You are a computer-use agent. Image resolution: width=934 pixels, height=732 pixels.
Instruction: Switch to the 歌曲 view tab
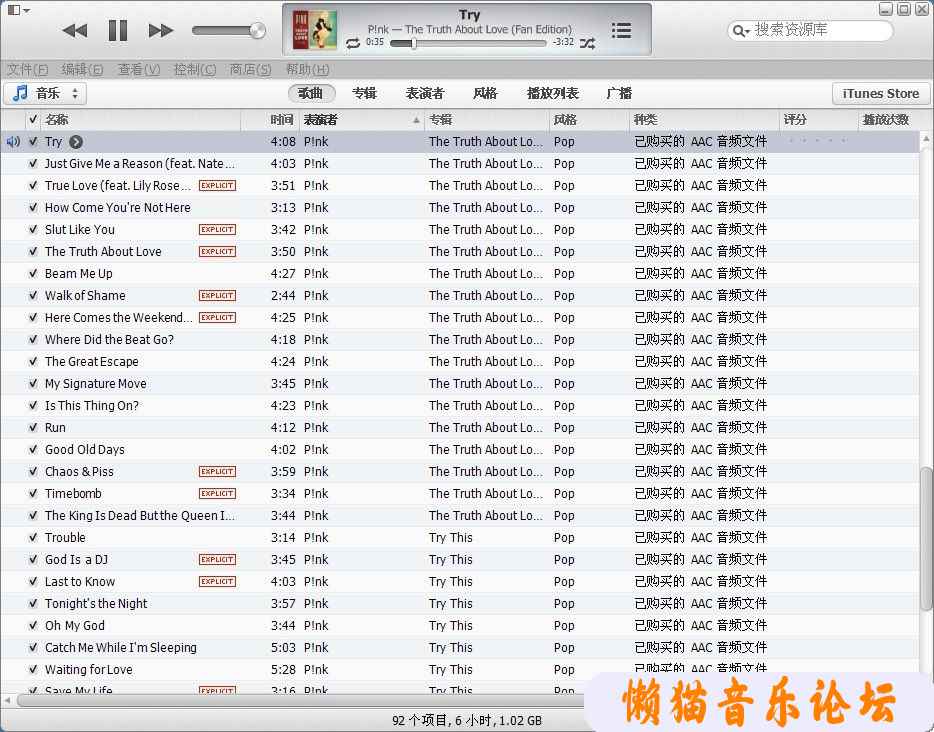(x=312, y=94)
